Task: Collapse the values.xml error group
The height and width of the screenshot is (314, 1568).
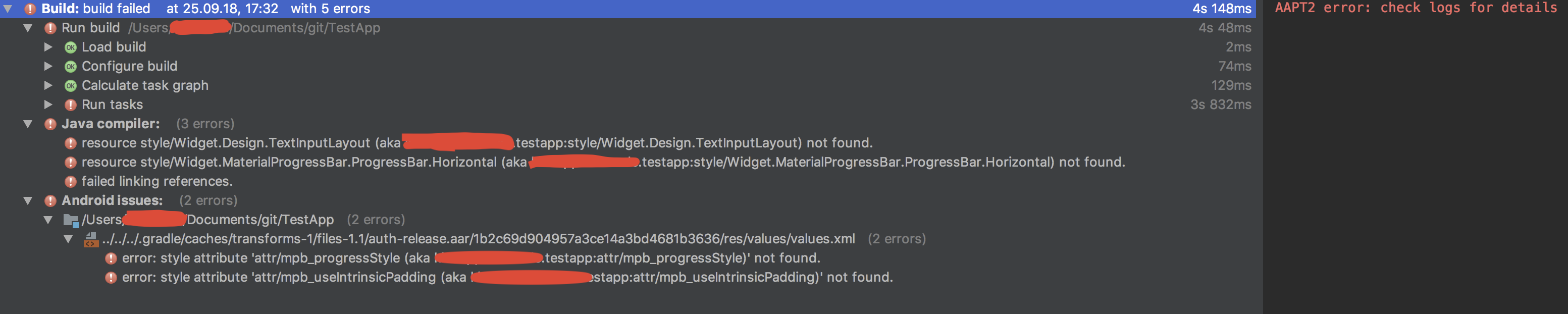Action: coord(69,239)
